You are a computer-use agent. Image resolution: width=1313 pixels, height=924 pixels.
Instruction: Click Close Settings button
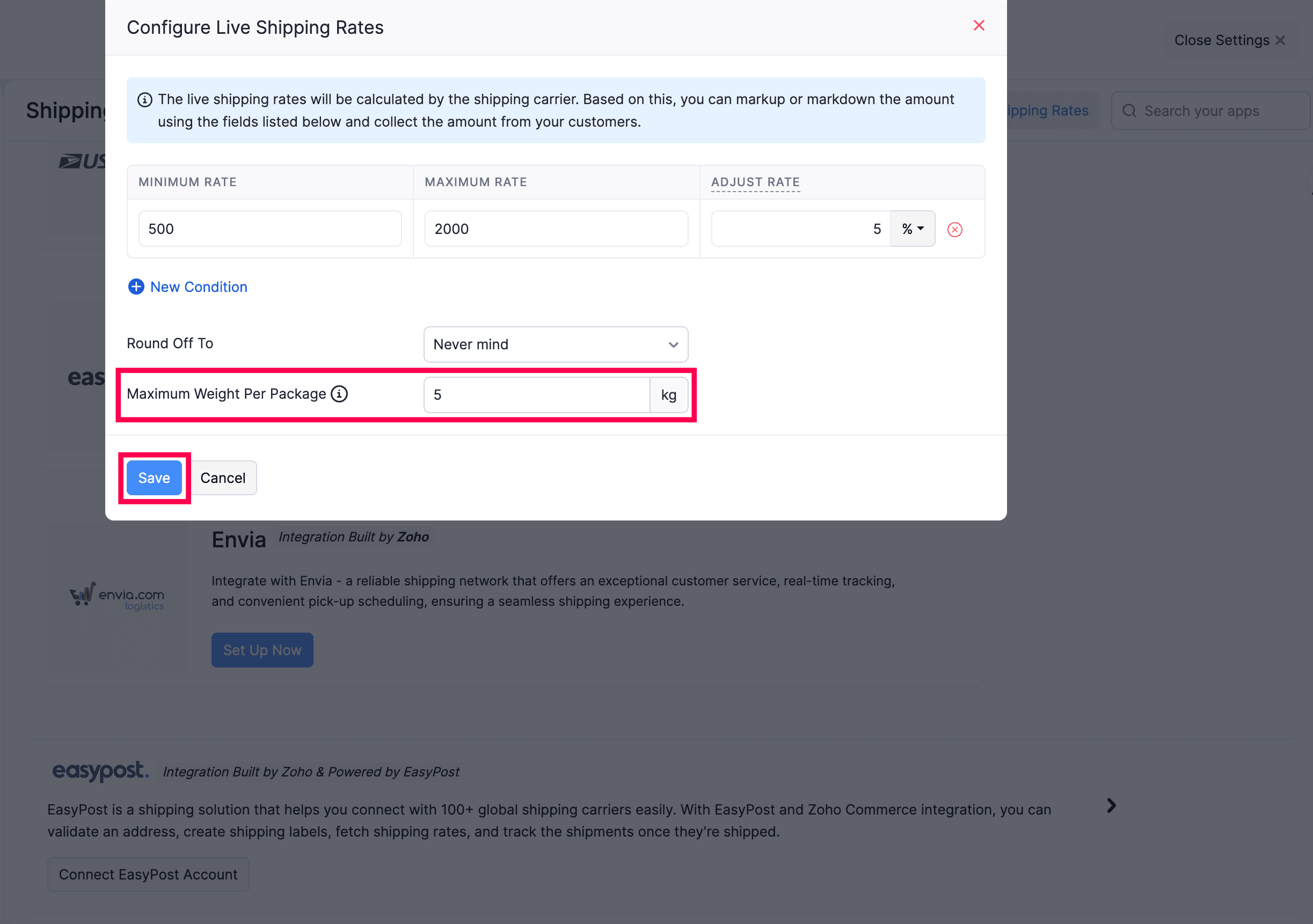click(x=1229, y=40)
